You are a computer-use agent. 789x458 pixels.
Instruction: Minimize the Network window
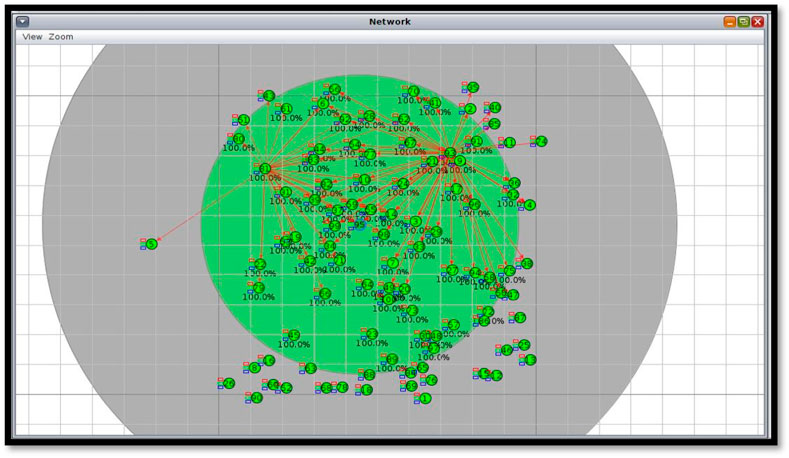coord(730,22)
